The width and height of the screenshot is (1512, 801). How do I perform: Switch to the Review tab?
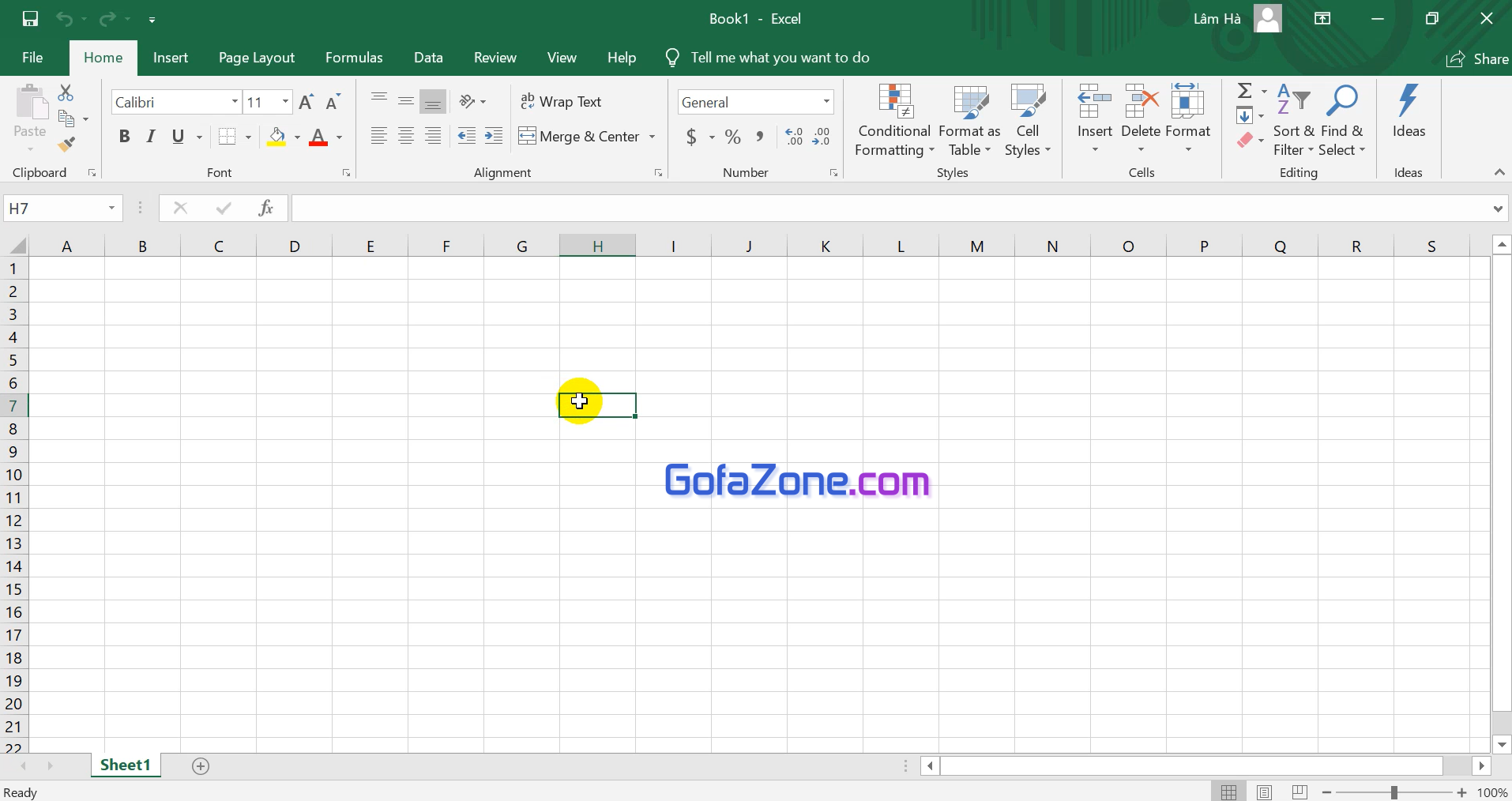(495, 58)
